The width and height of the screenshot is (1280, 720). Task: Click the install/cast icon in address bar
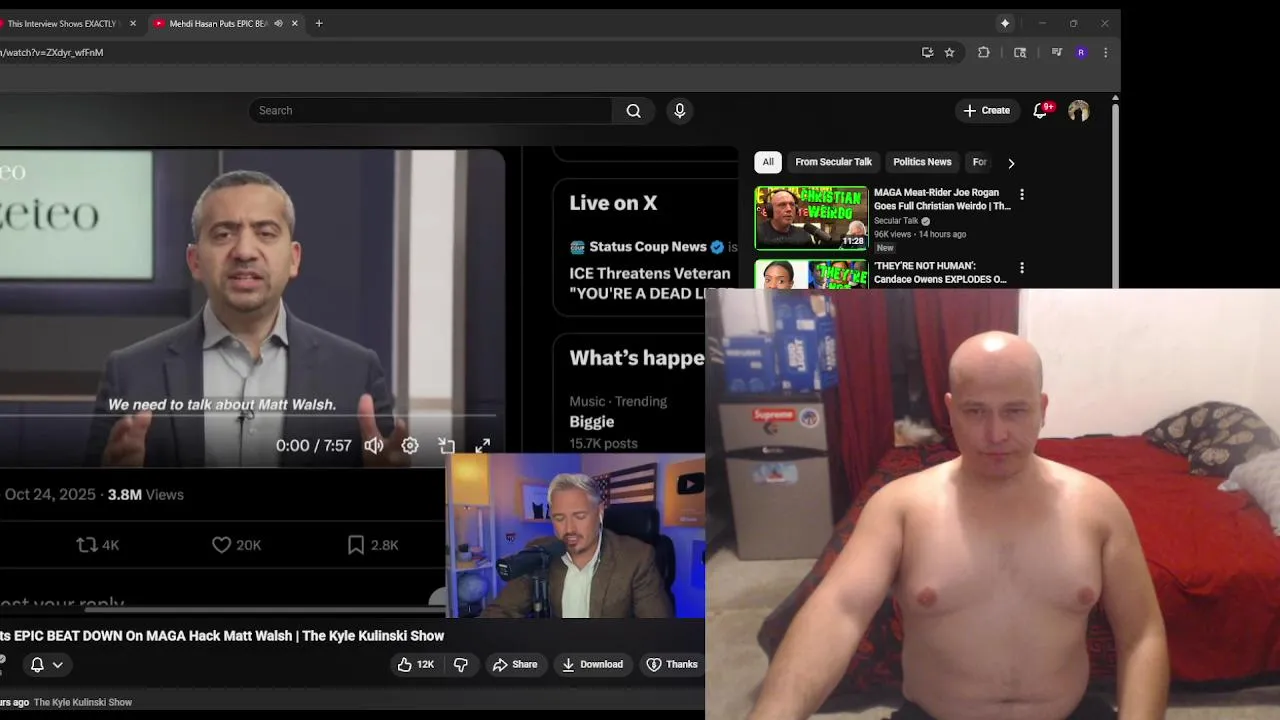(x=927, y=53)
